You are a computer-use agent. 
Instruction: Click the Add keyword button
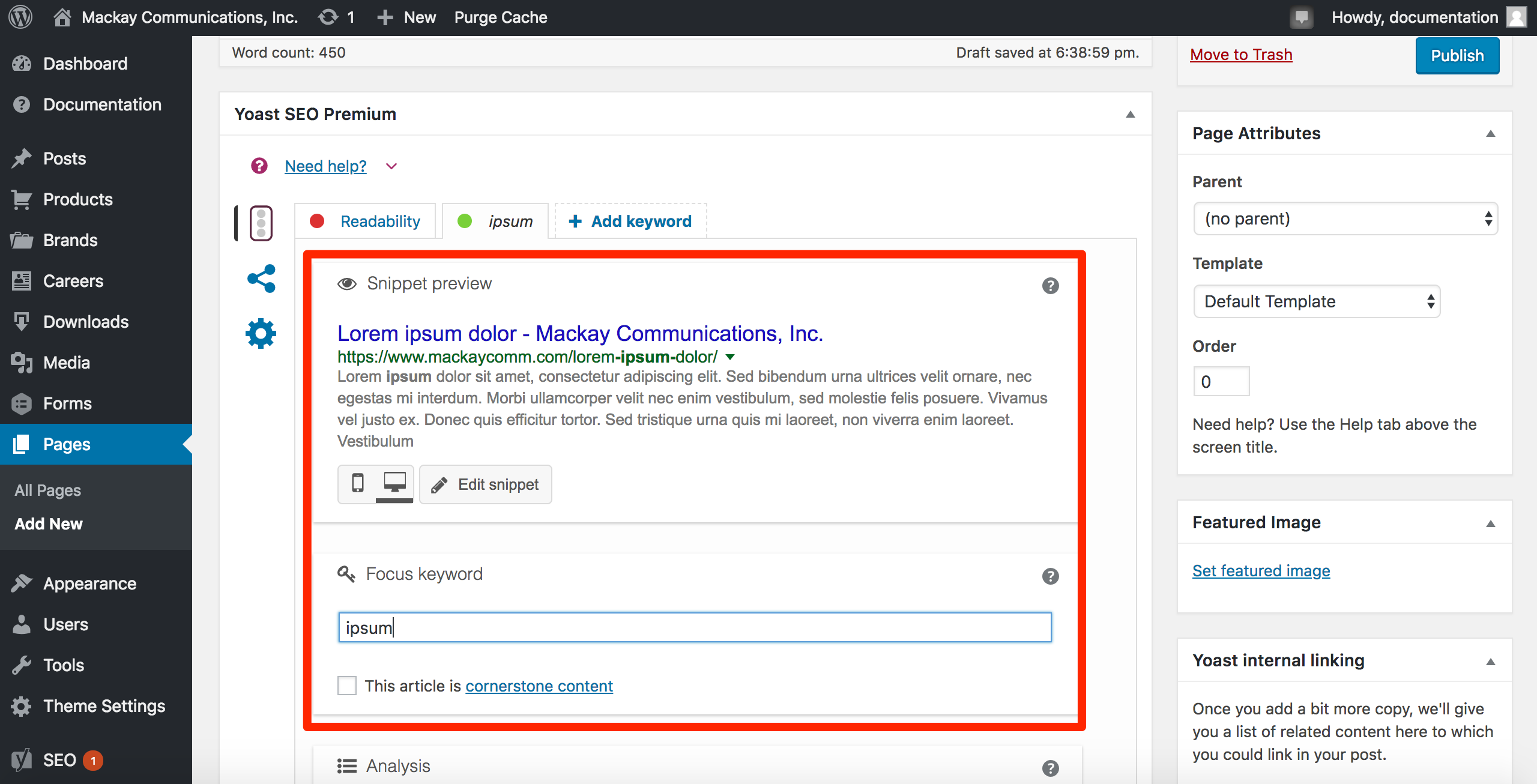pos(630,221)
